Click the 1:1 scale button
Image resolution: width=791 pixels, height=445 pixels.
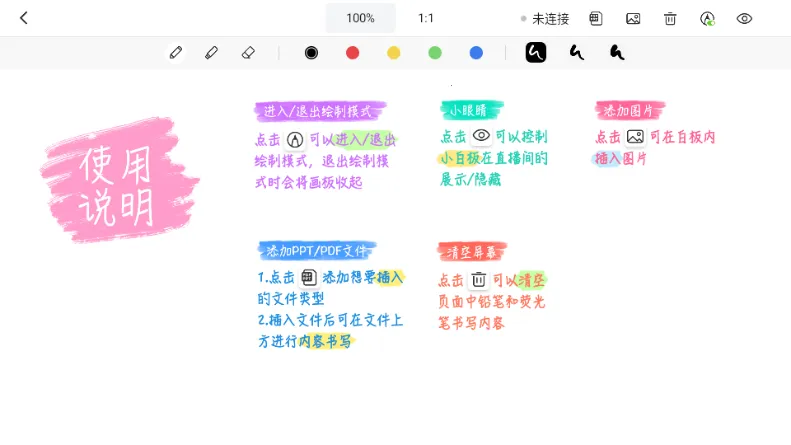click(426, 18)
